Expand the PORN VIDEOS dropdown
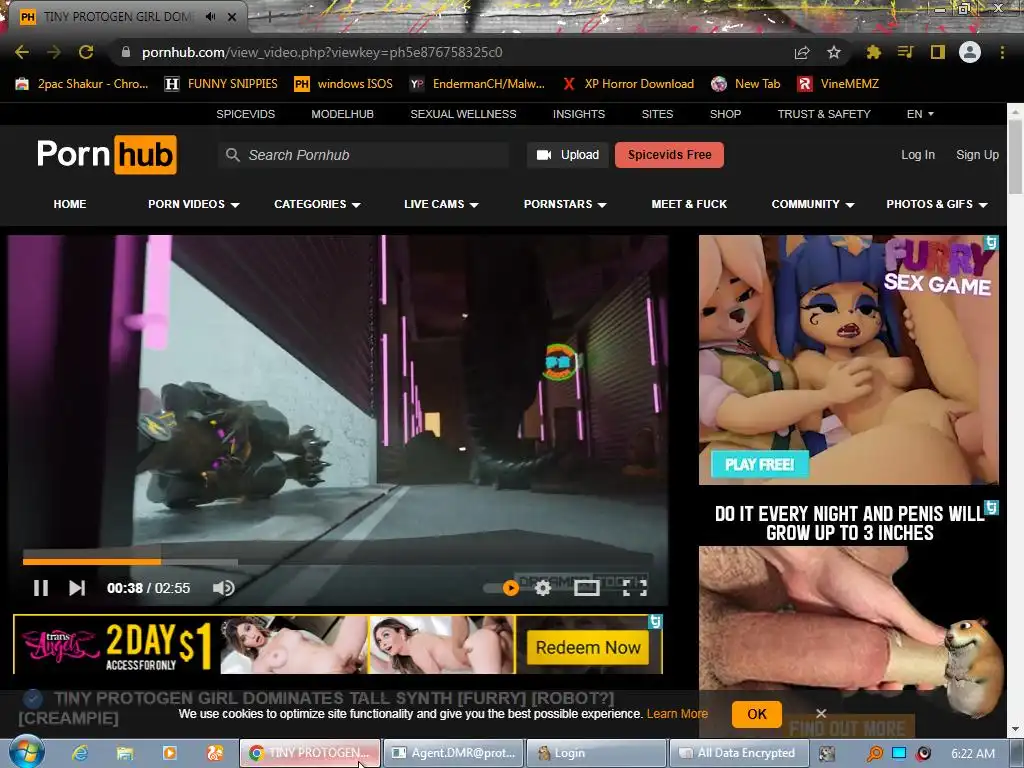 tap(193, 204)
